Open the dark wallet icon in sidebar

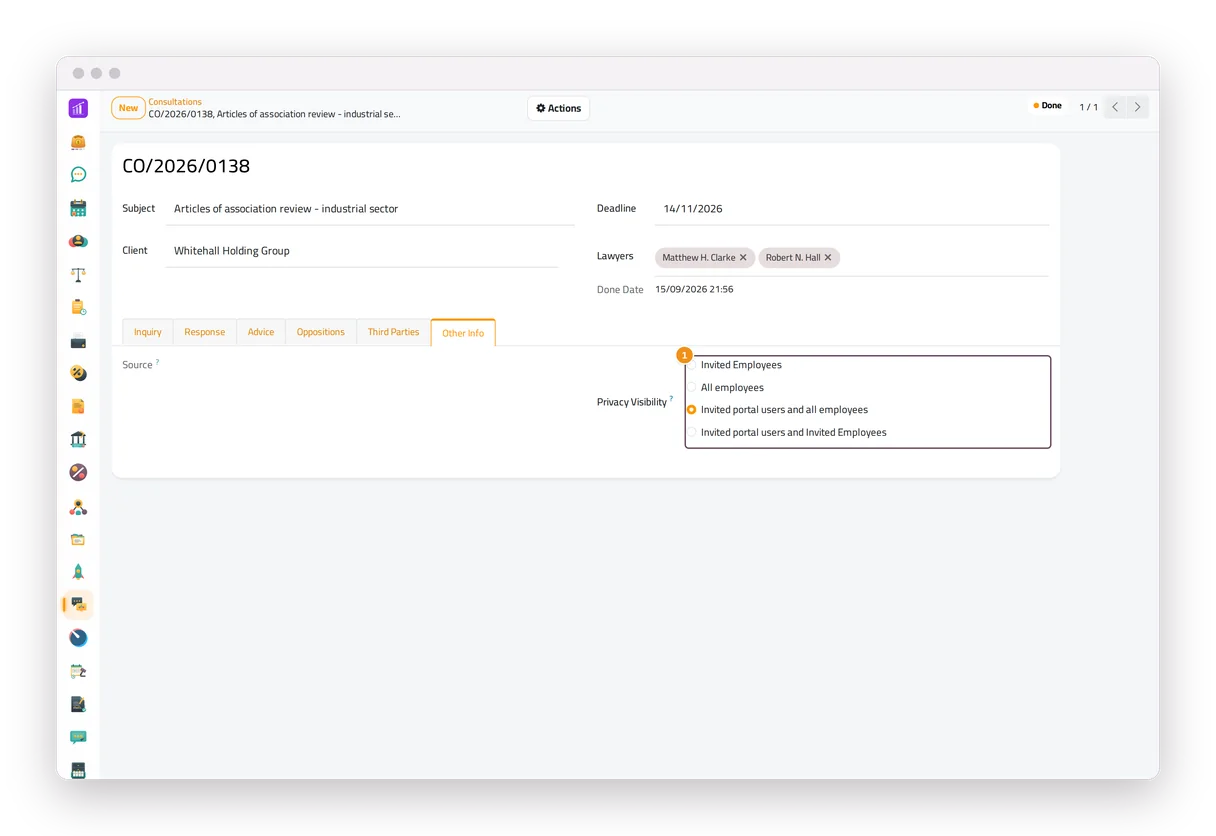(78, 341)
